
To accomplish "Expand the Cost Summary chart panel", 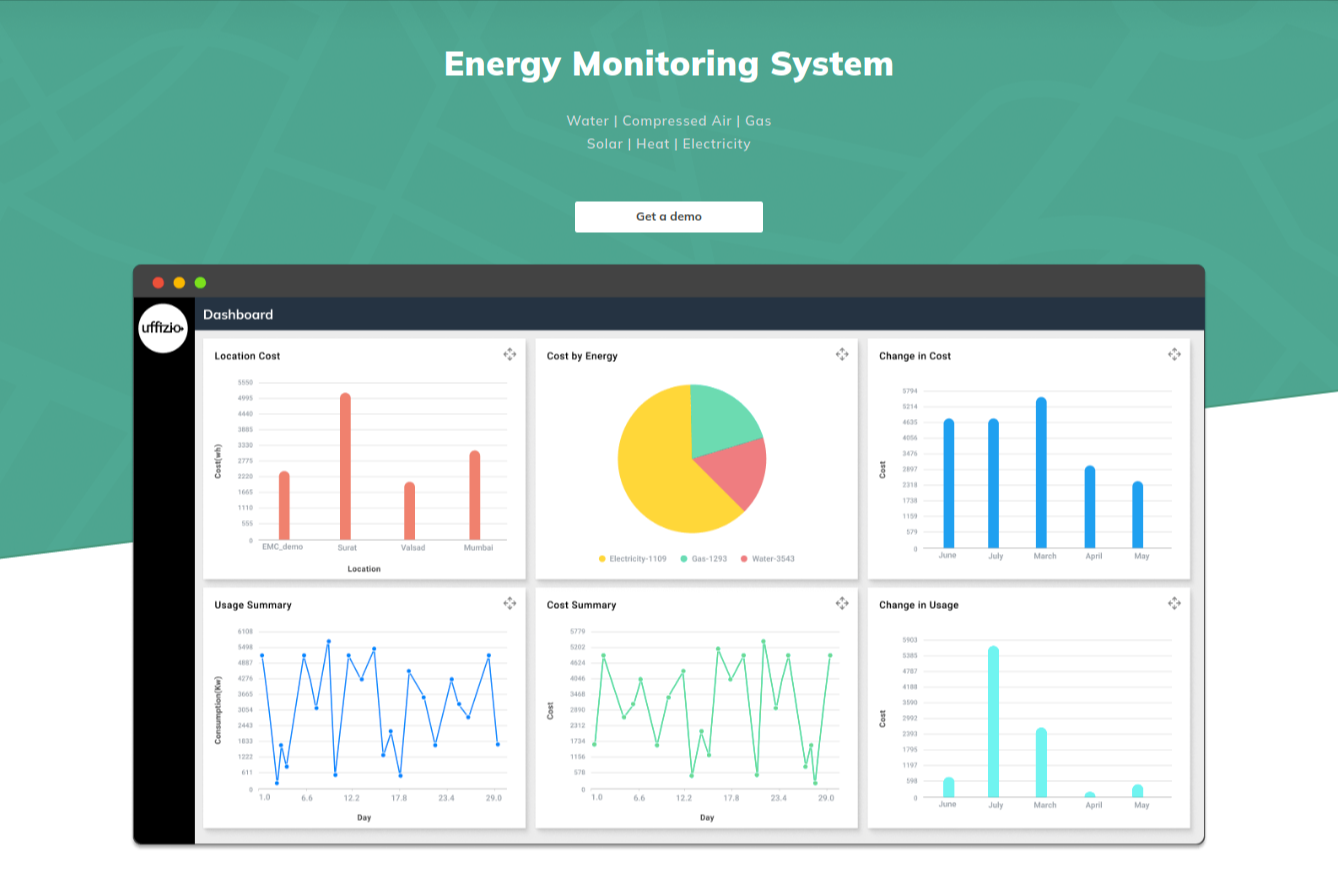I will pyautogui.click(x=841, y=603).
